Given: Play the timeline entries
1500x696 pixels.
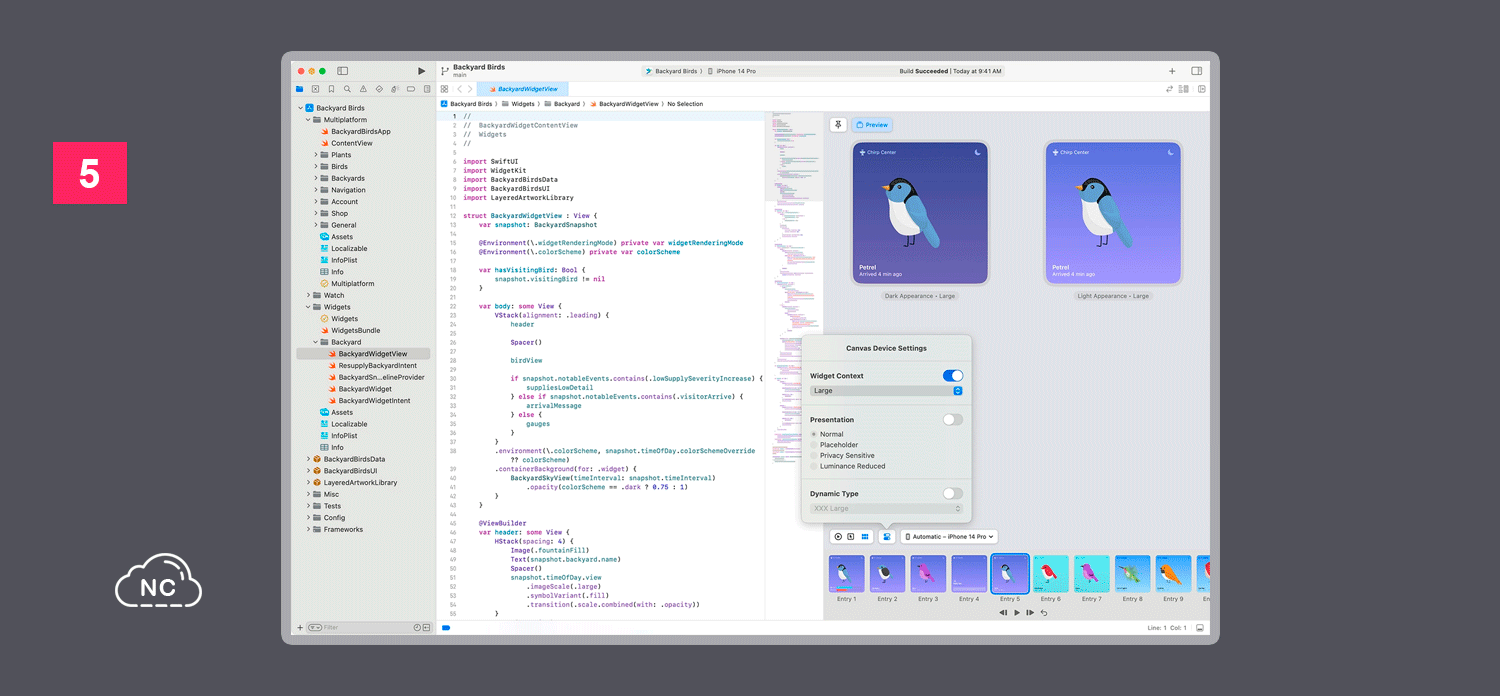Looking at the screenshot, I should click(x=1017, y=612).
